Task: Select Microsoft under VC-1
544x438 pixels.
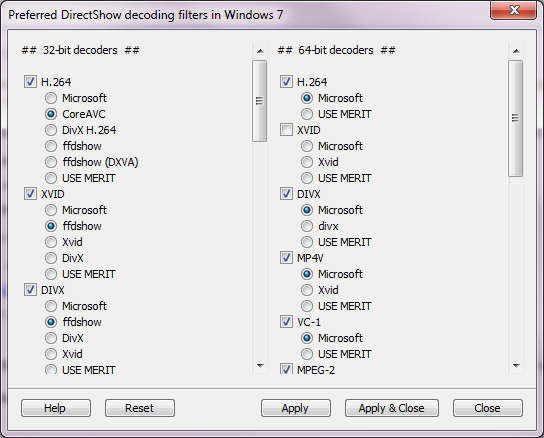Action: (x=307, y=338)
